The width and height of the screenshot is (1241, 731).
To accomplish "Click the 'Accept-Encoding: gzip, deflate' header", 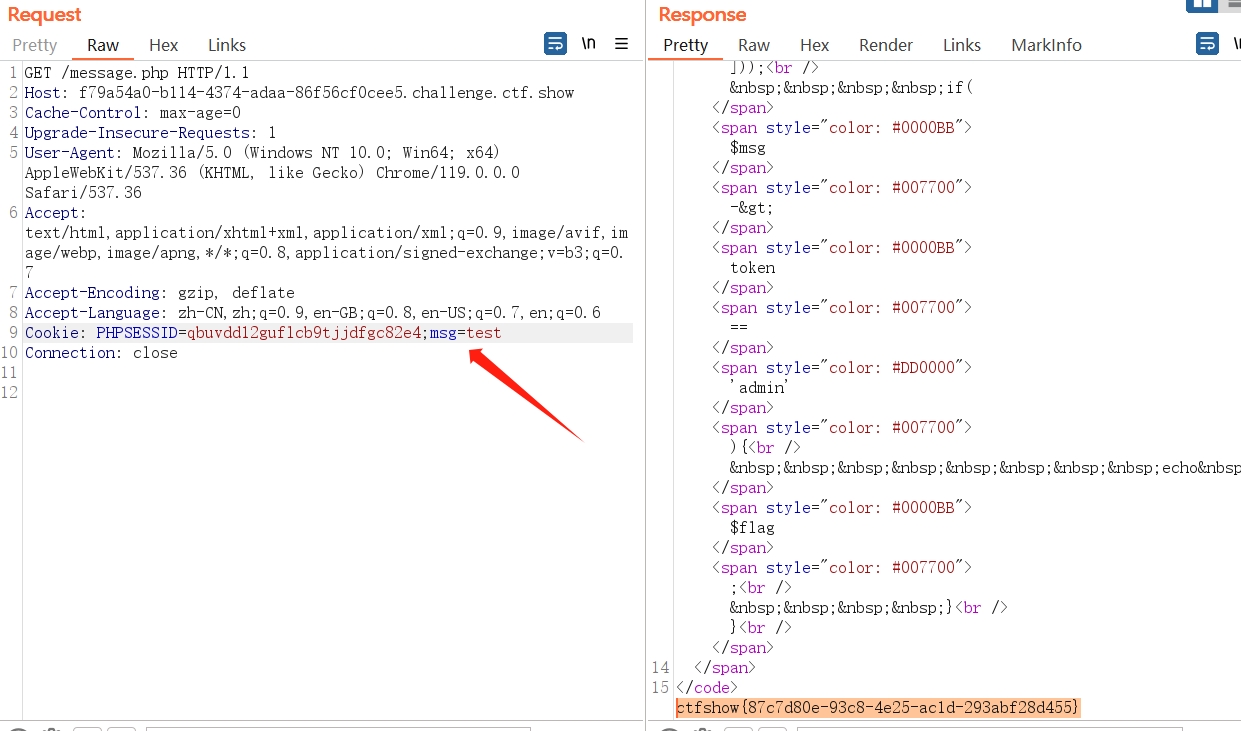I will (160, 293).
